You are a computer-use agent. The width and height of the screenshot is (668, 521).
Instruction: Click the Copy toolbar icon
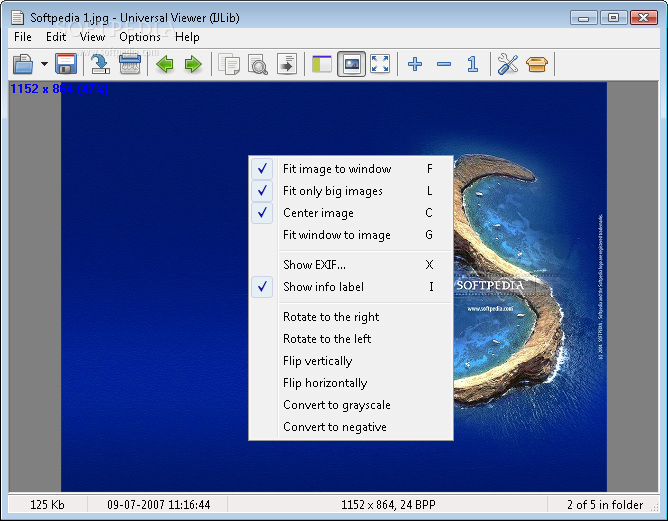coord(229,64)
